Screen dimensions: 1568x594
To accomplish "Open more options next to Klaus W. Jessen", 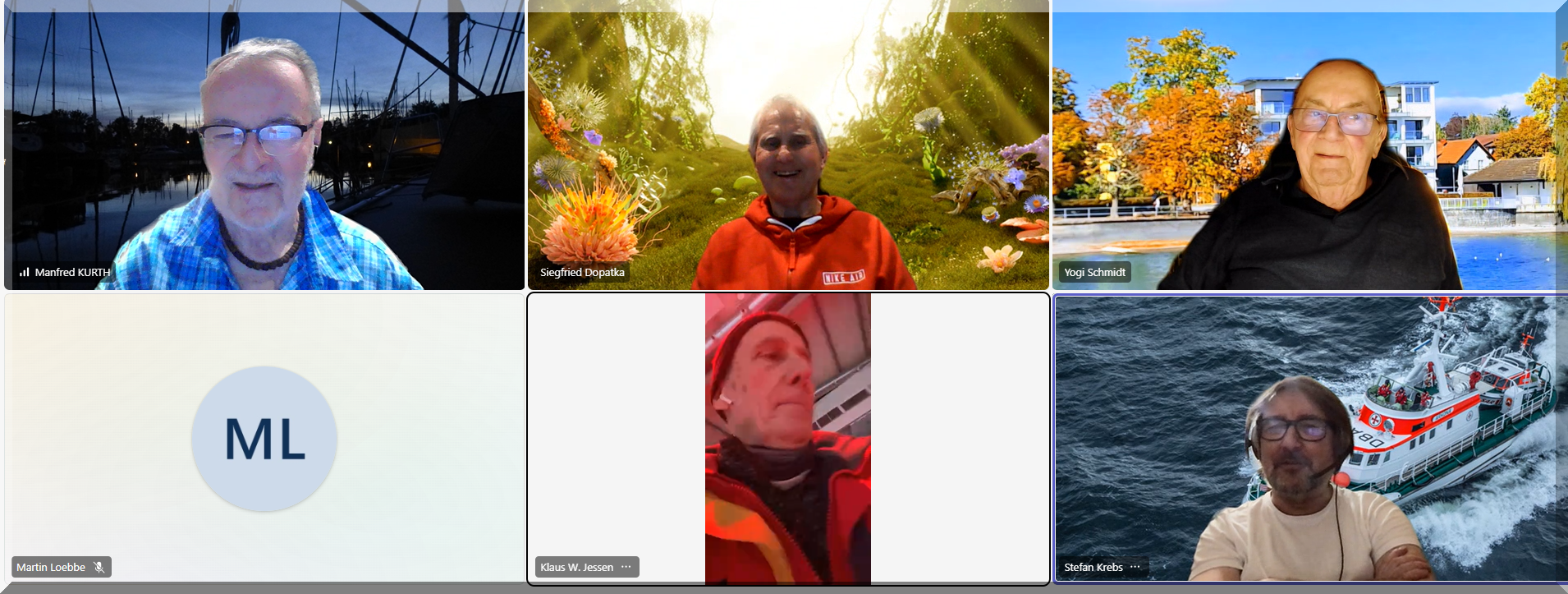I will pyautogui.click(x=626, y=567).
